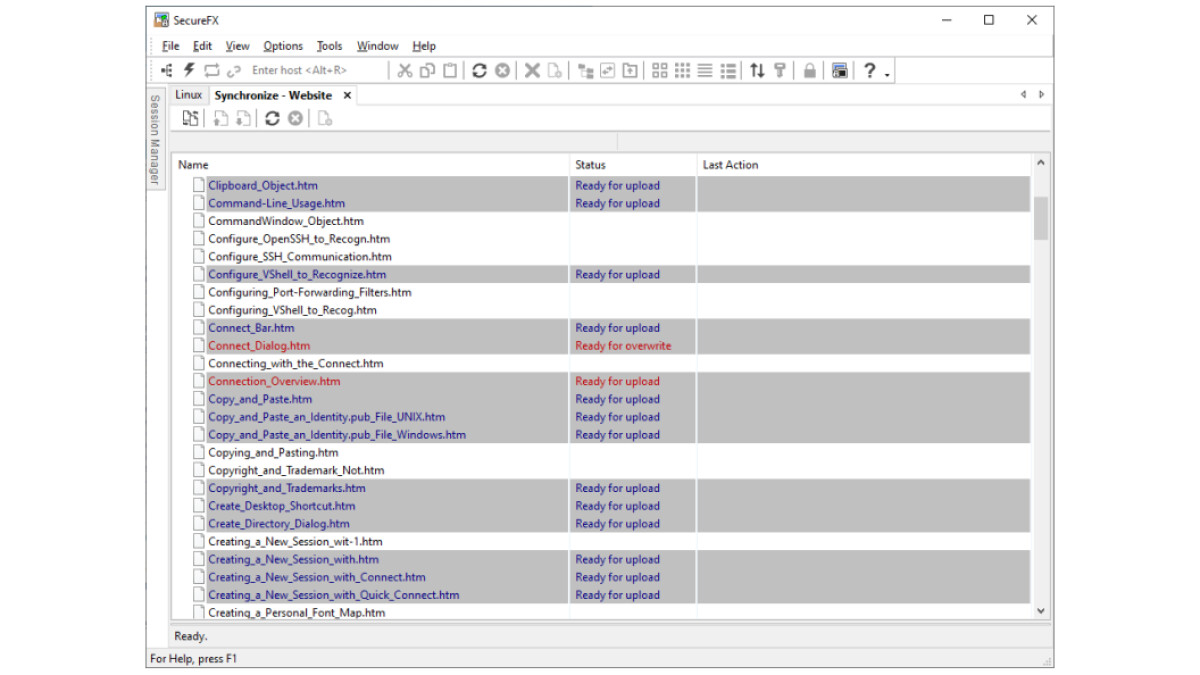Sort by the Status column header

[x=633, y=165]
